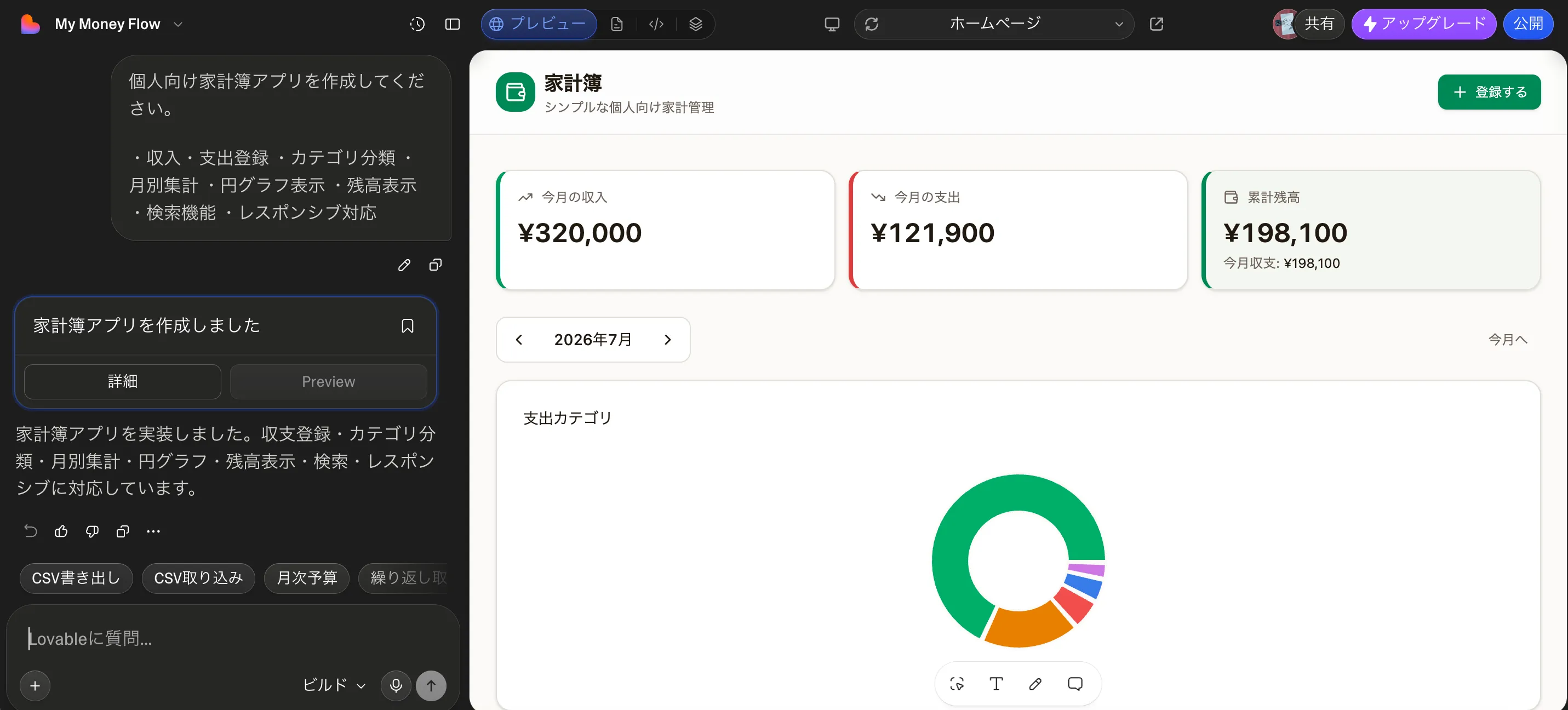Image resolution: width=1568 pixels, height=710 pixels.
Task: Open preview in new tab icon
Action: tap(1156, 24)
